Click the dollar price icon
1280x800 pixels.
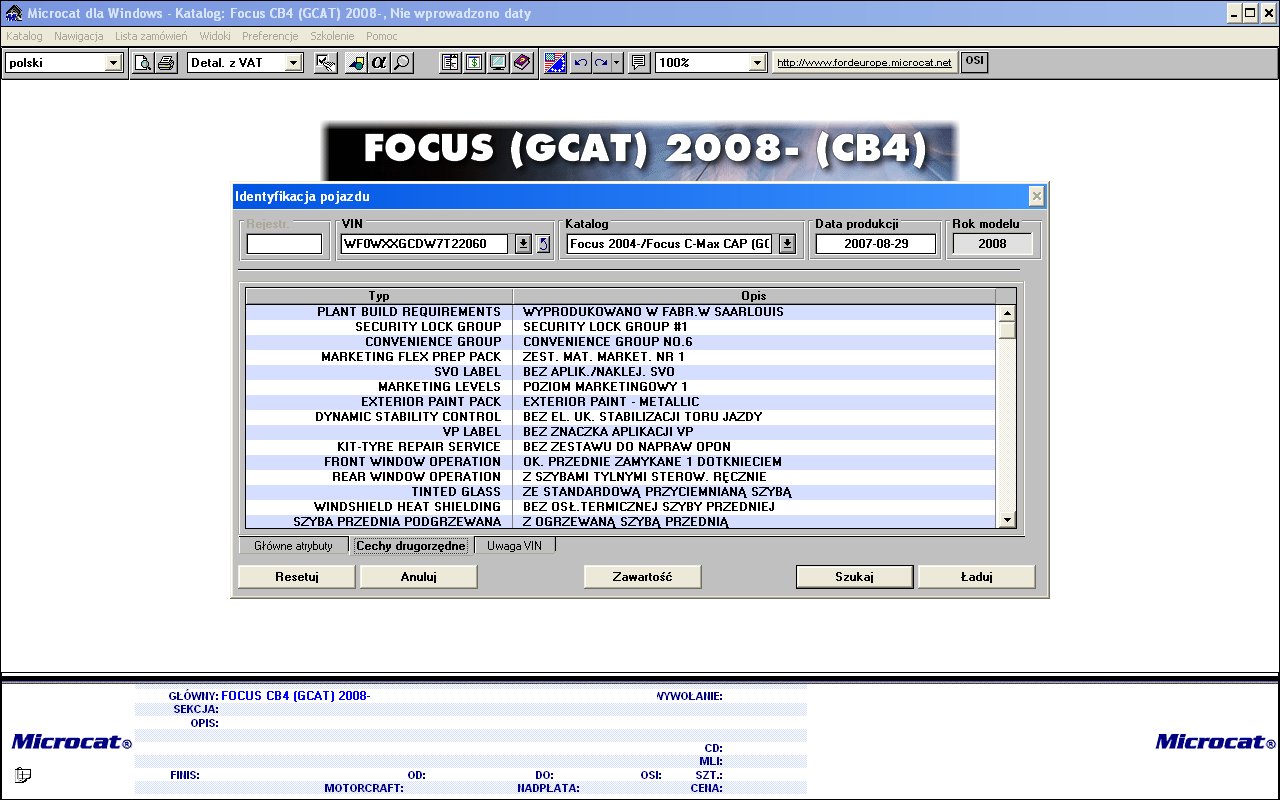pyautogui.click(x=474, y=63)
